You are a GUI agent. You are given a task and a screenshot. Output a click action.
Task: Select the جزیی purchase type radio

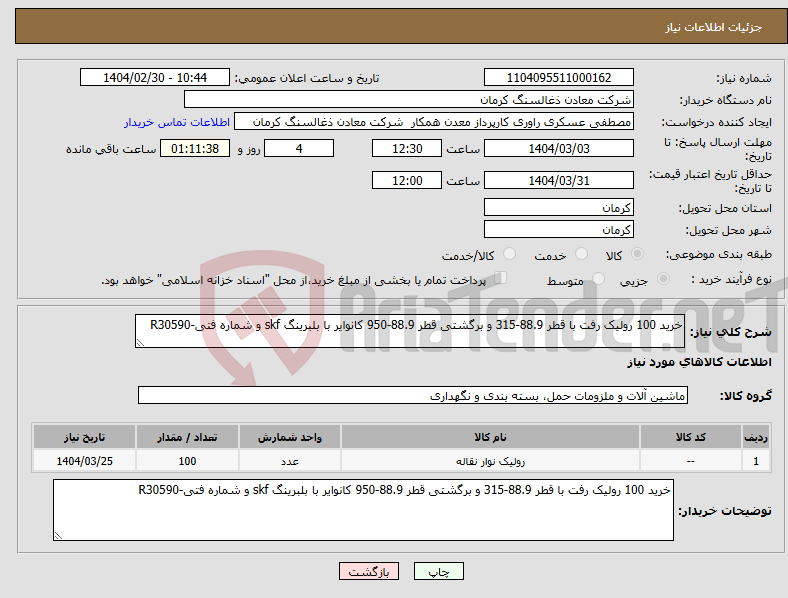coord(663,279)
